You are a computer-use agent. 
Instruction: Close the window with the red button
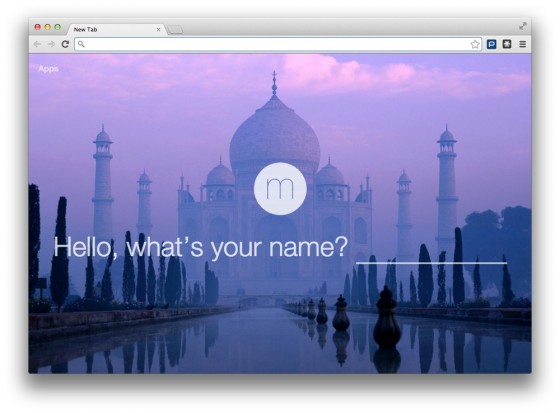[38, 27]
